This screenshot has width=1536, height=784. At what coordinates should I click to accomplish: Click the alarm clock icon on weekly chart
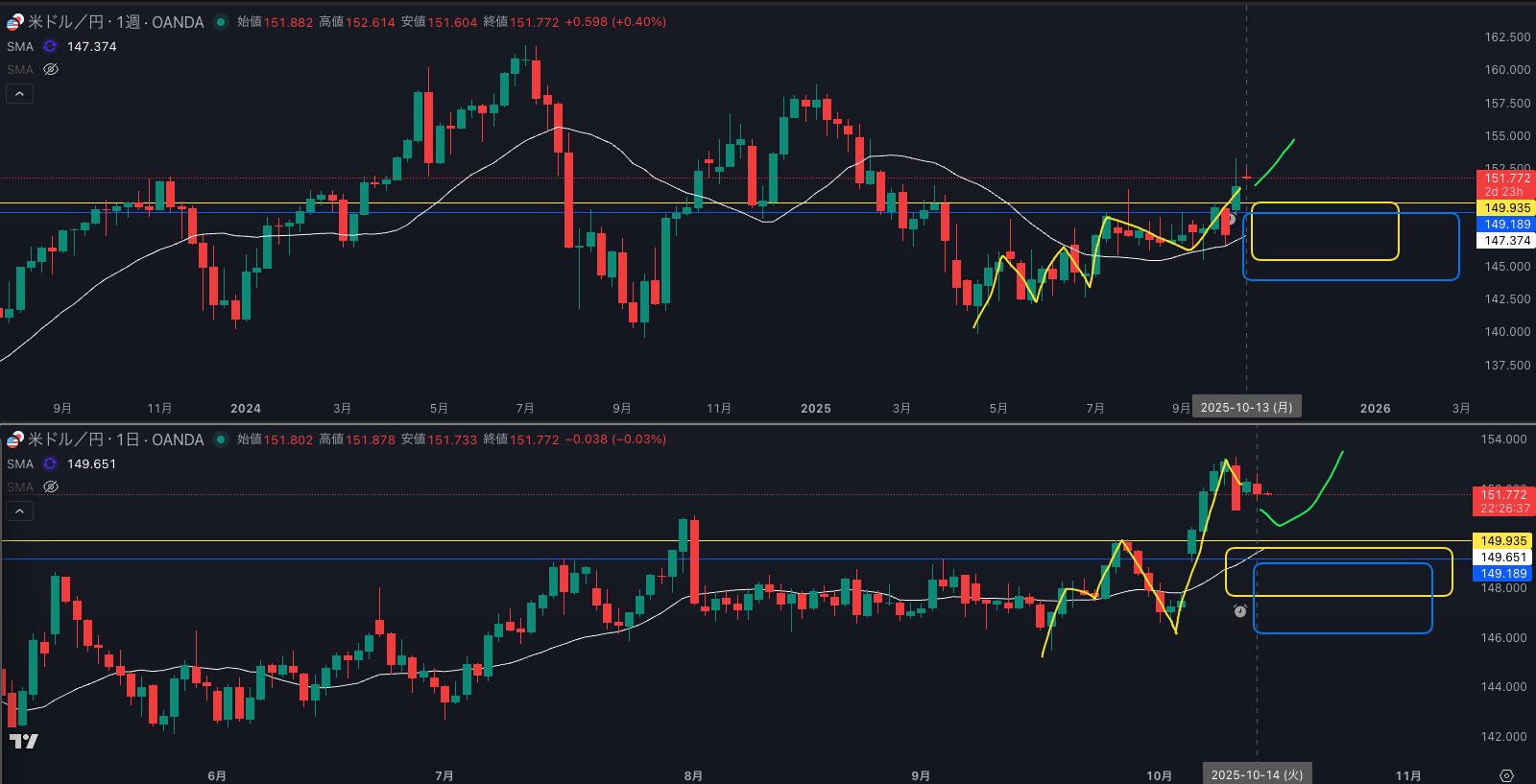(x=1230, y=219)
